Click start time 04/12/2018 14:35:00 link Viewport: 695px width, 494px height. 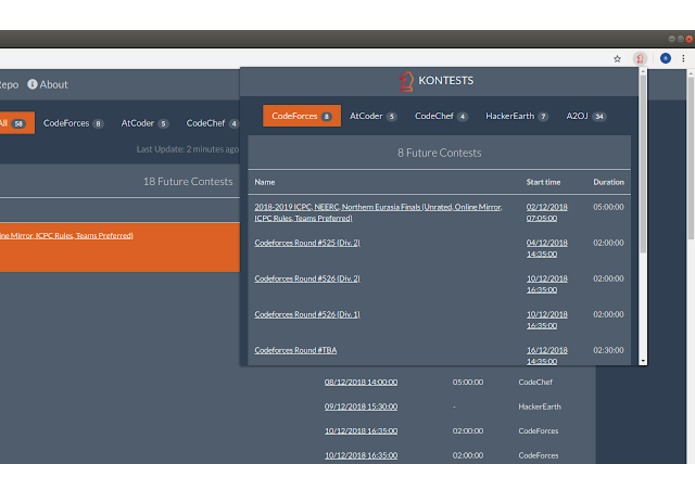[x=547, y=248]
